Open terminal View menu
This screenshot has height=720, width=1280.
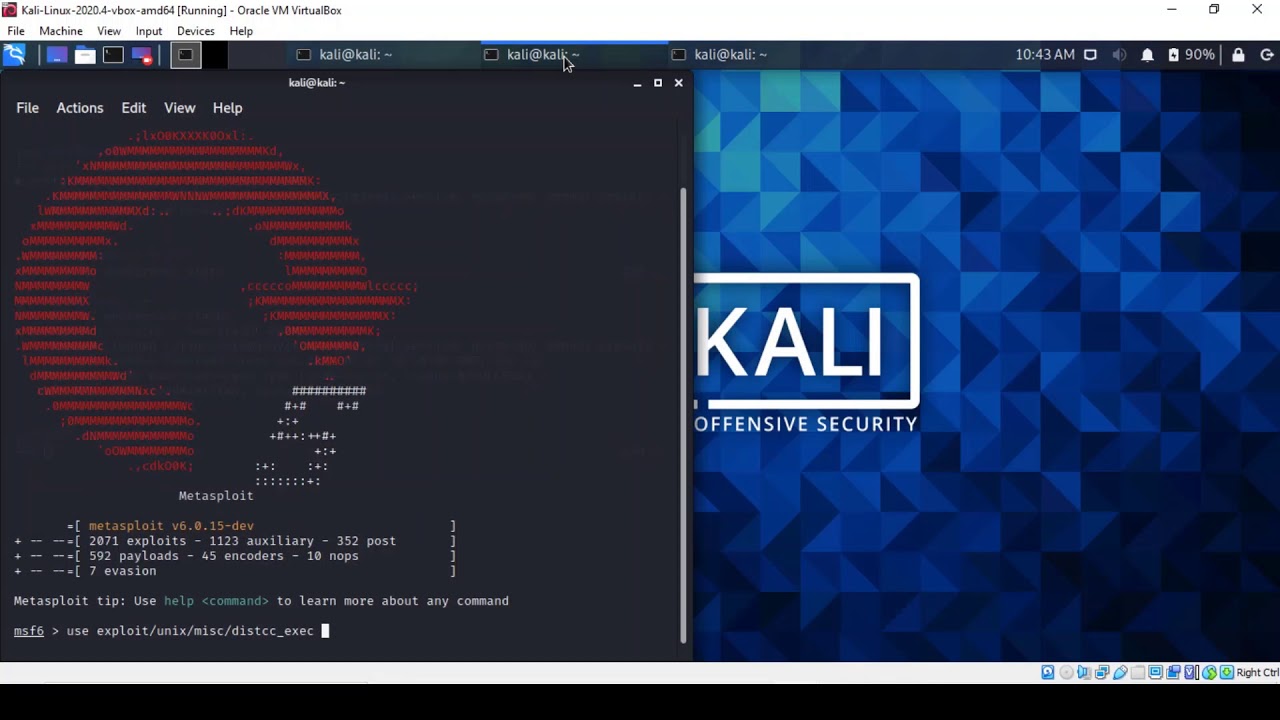click(180, 108)
